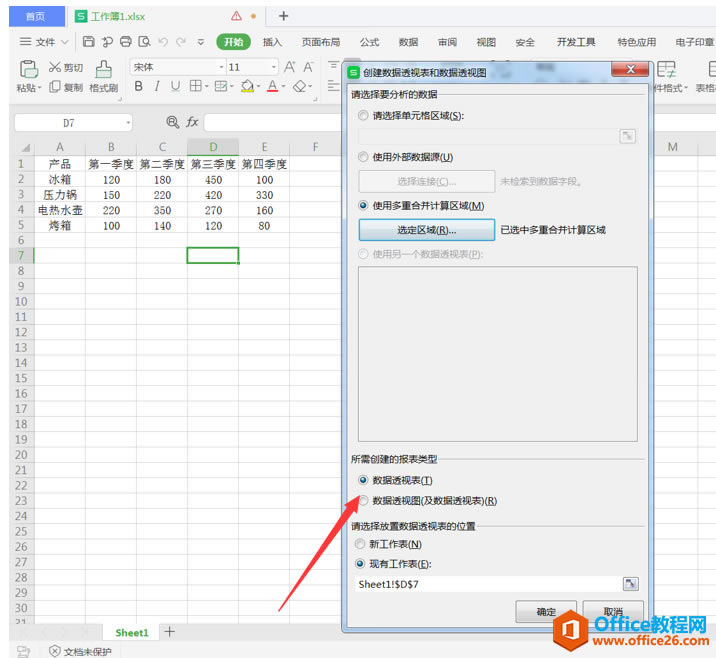The height and width of the screenshot is (658, 716).
Task: Open the 页面布局 ribbon tab
Action: [x=321, y=42]
